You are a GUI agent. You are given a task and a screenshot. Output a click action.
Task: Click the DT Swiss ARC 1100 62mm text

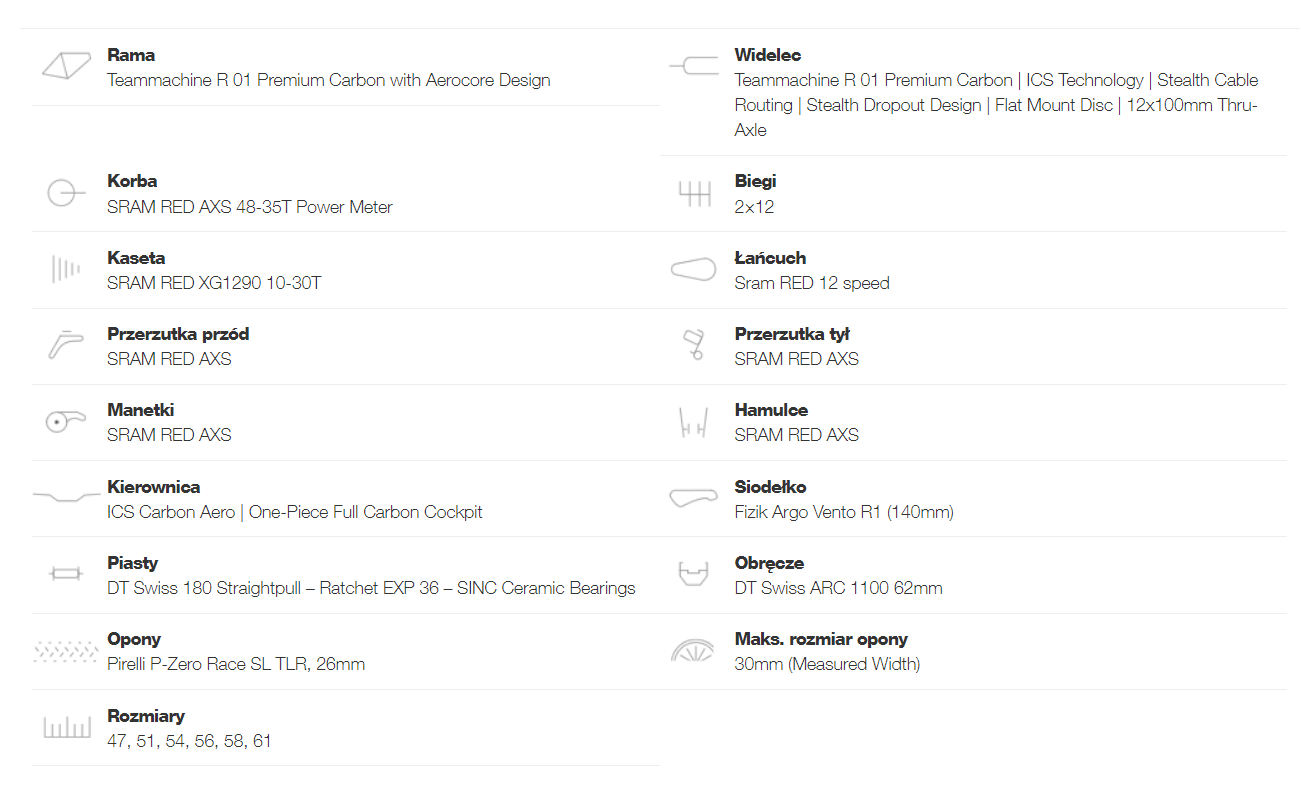[838, 588]
